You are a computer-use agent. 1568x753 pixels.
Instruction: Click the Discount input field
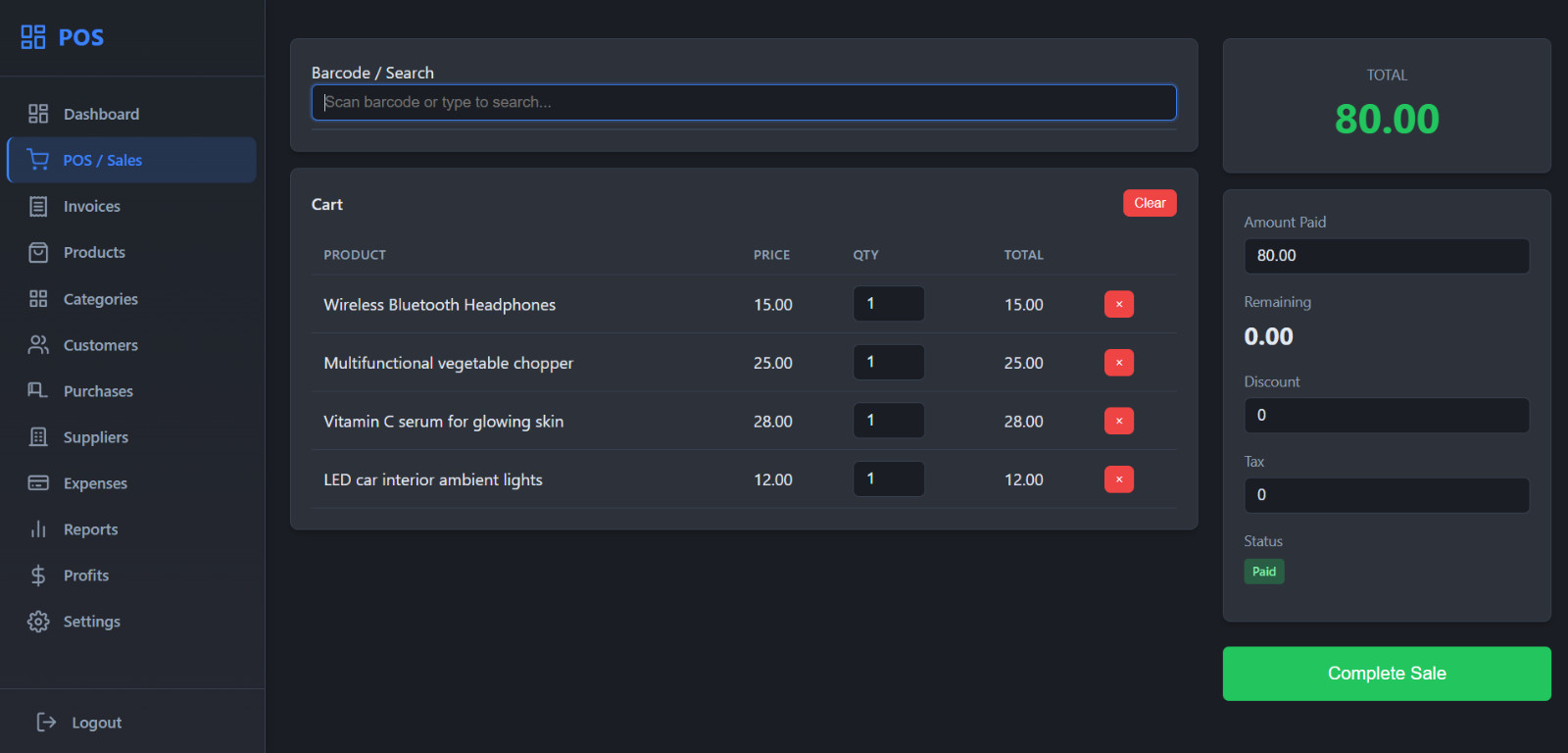[1387, 415]
